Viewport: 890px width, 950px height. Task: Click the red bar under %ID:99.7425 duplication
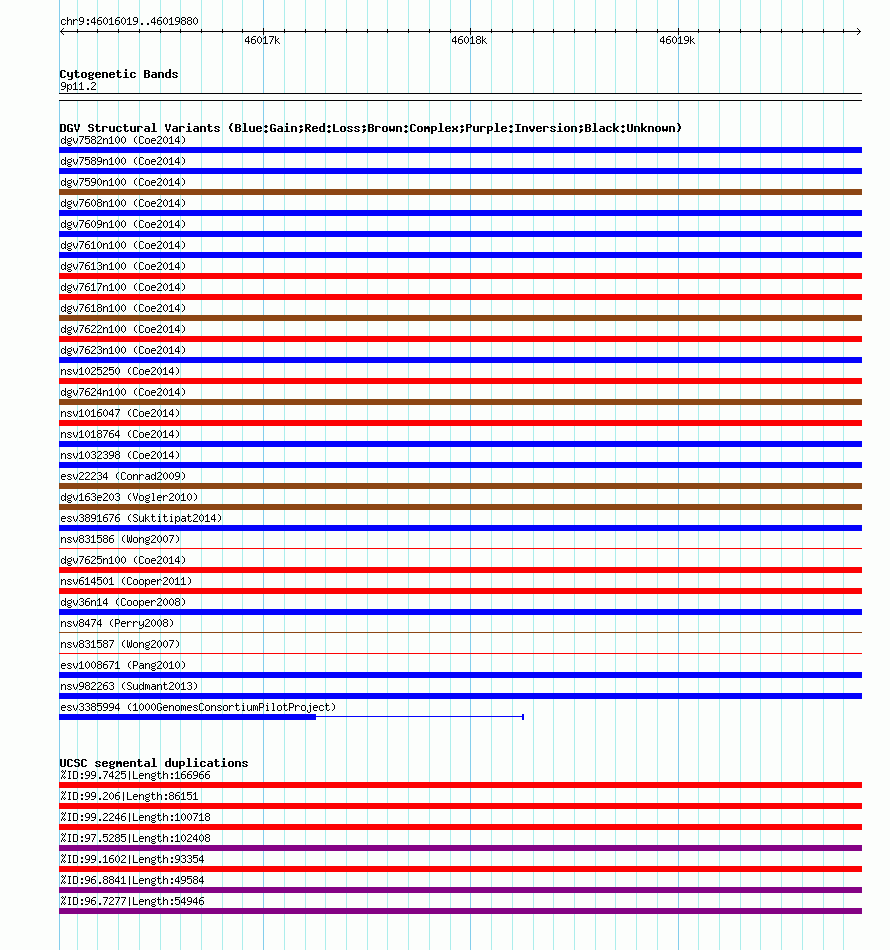pyautogui.click(x=460, y=785)
